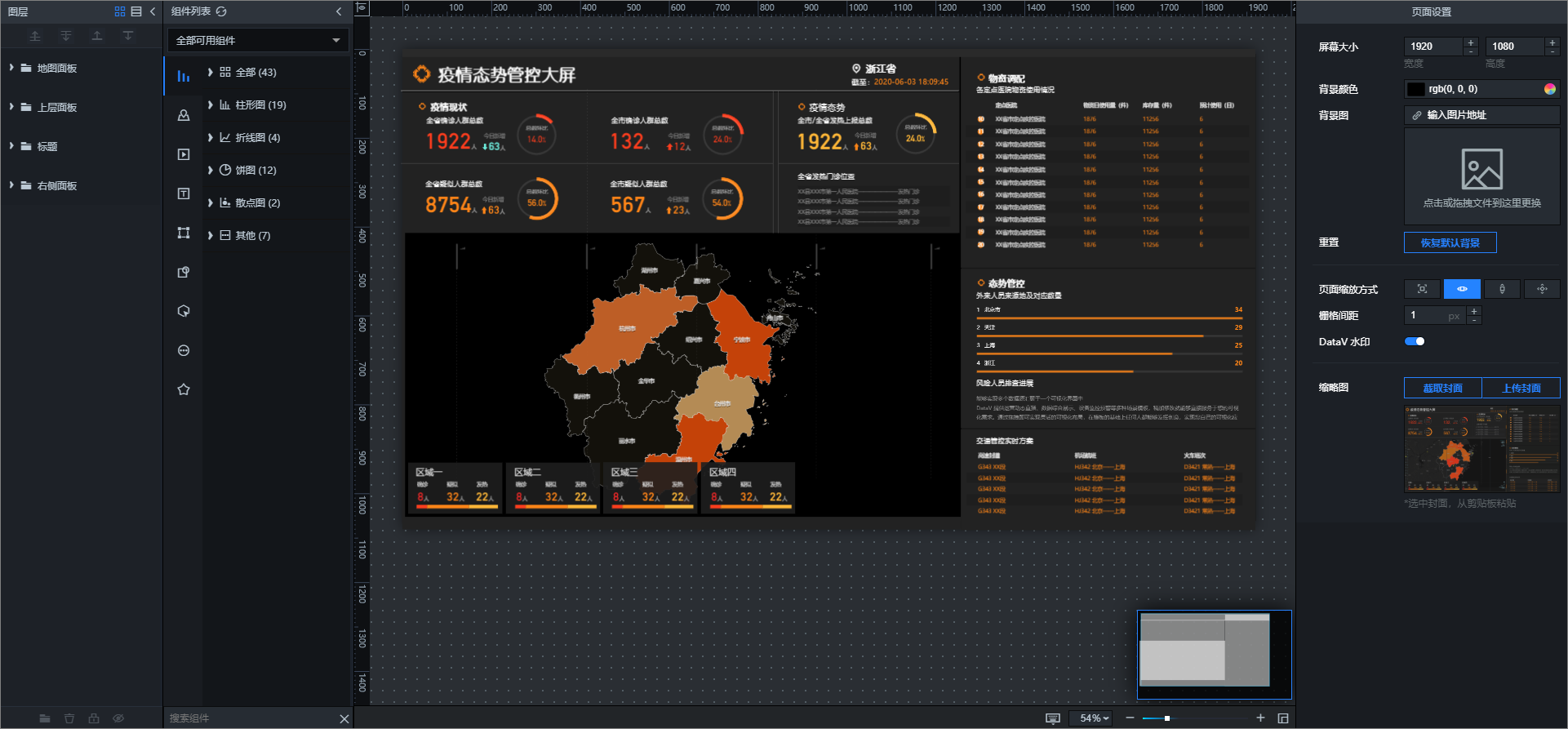Select the material components category icon
The width and height of the screenshot is (1568, 729).
(184, 272)
